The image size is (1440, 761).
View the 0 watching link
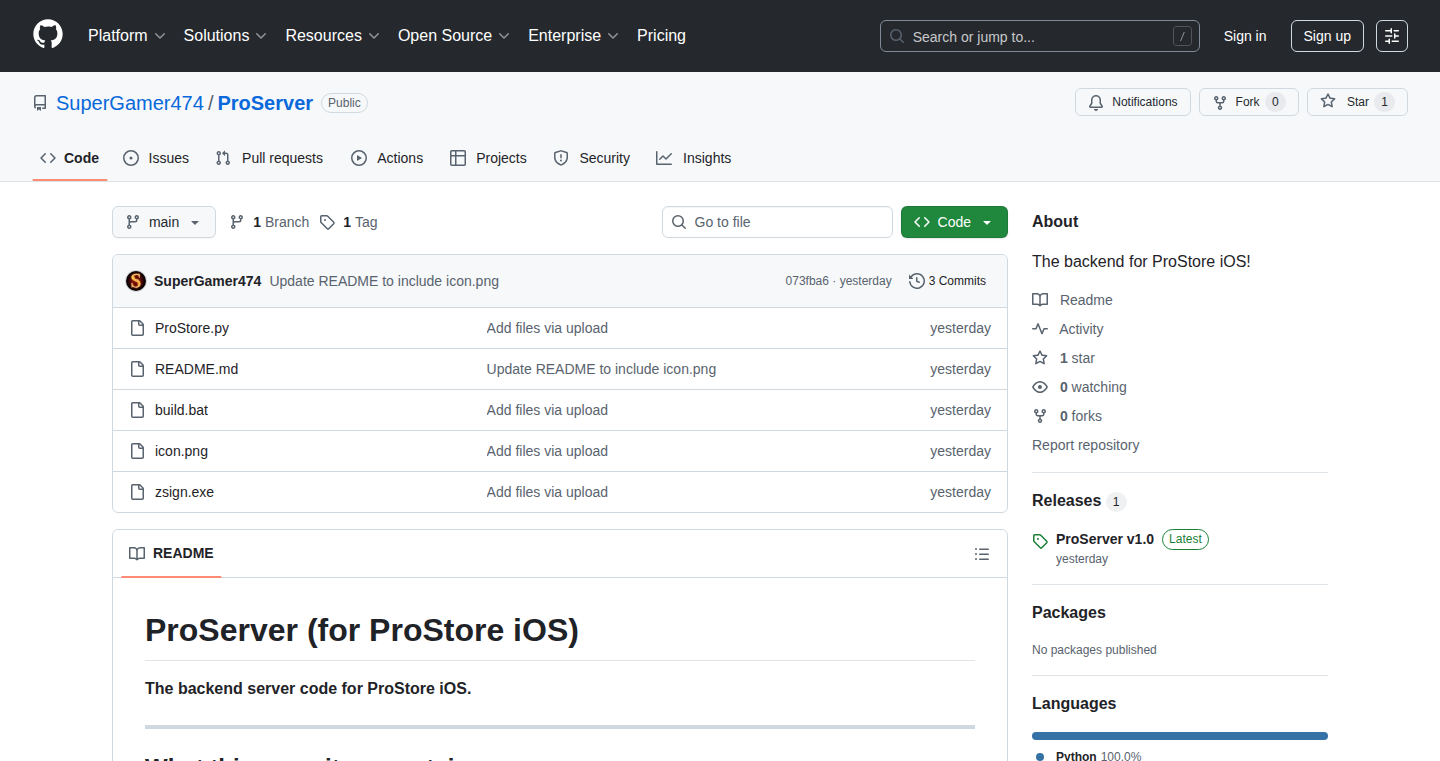tap(1079, 387)
